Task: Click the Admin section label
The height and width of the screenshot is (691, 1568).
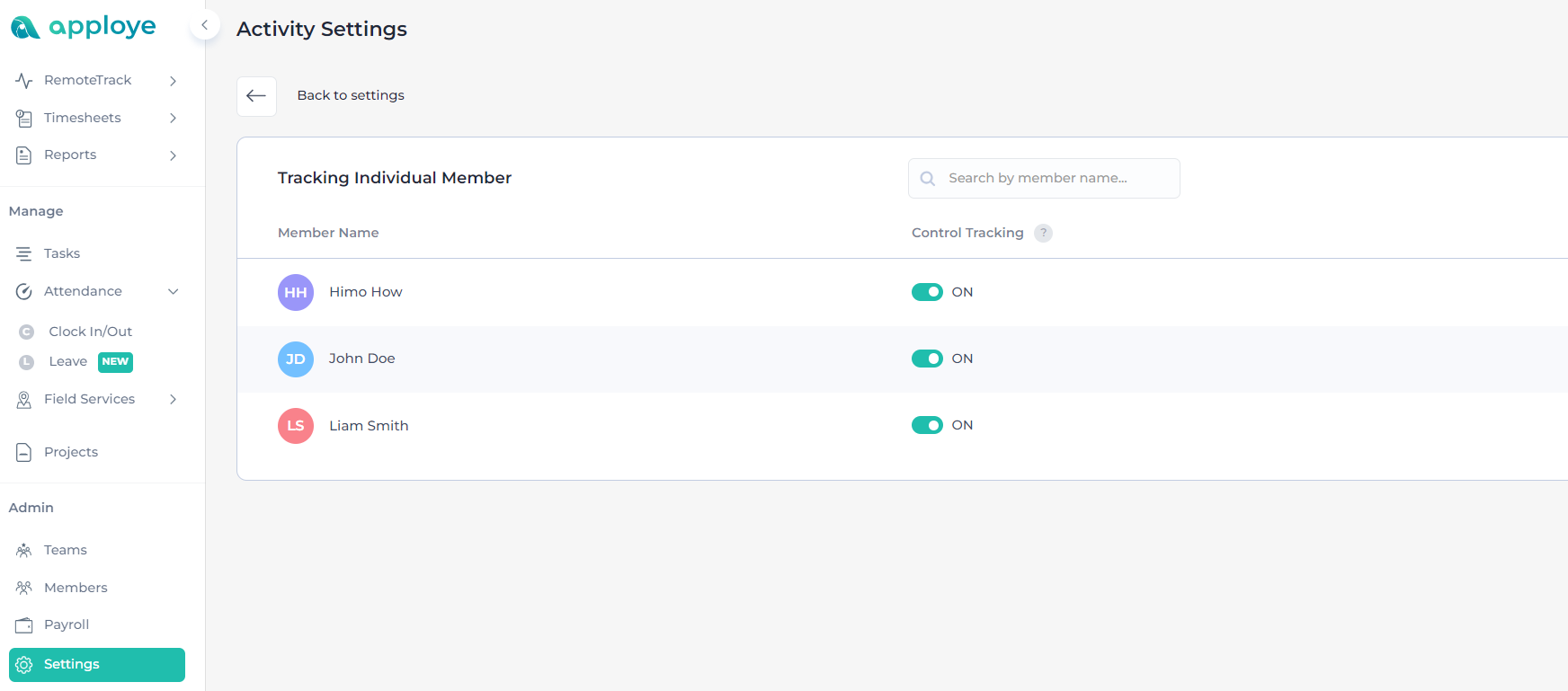Action: 31,508
